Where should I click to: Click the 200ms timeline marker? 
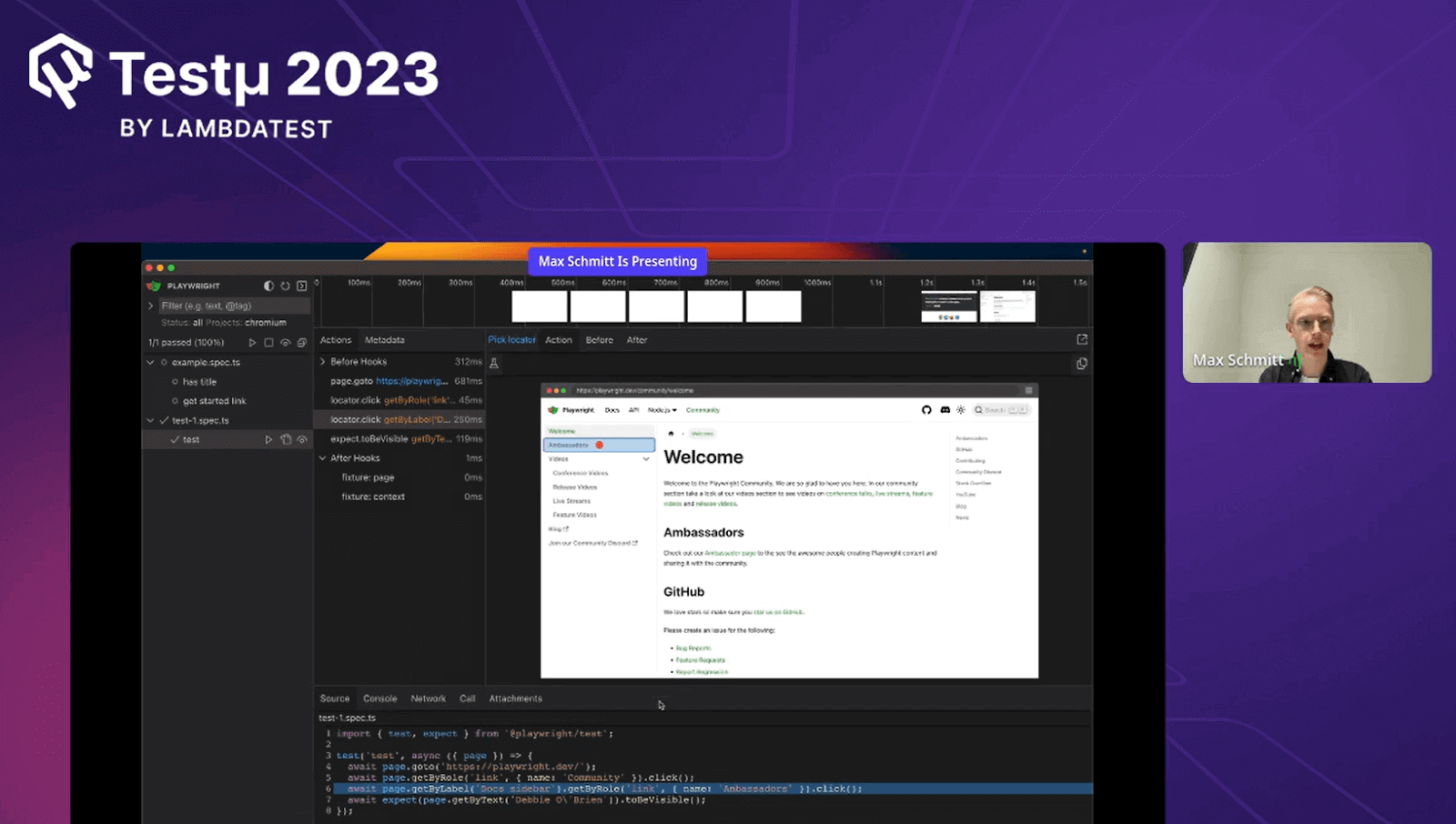(x=409, y=283)
